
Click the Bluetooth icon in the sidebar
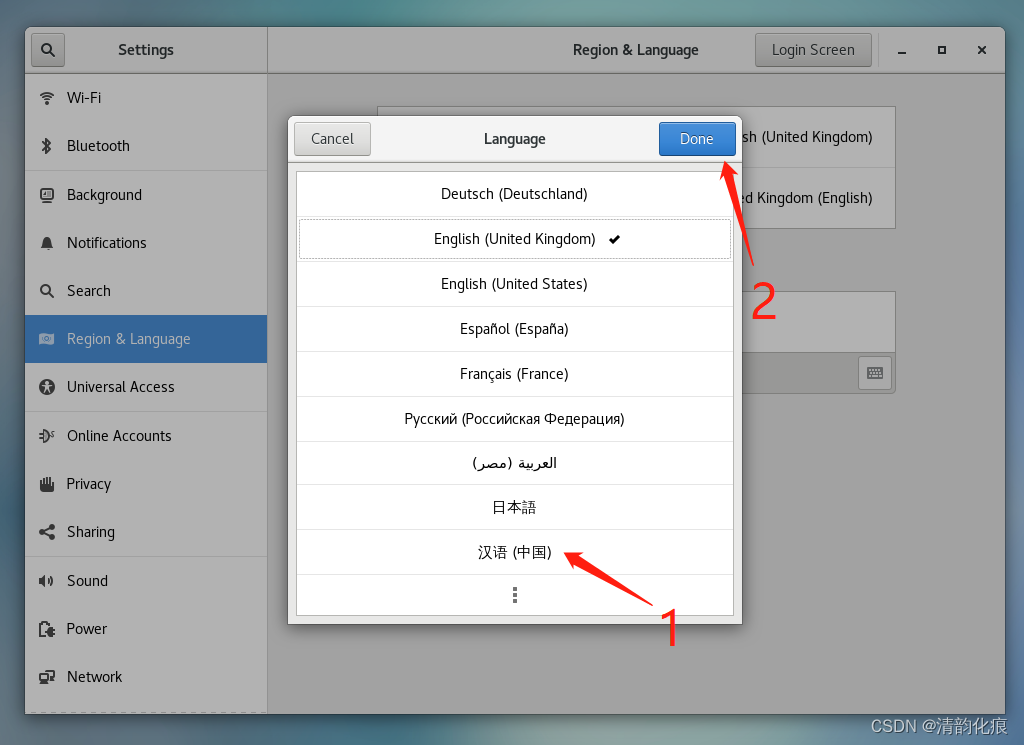click(x=46, y=146)
